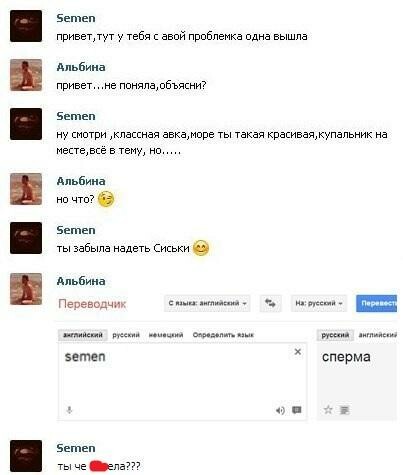Open the list icon beside the star

[344, 410]
